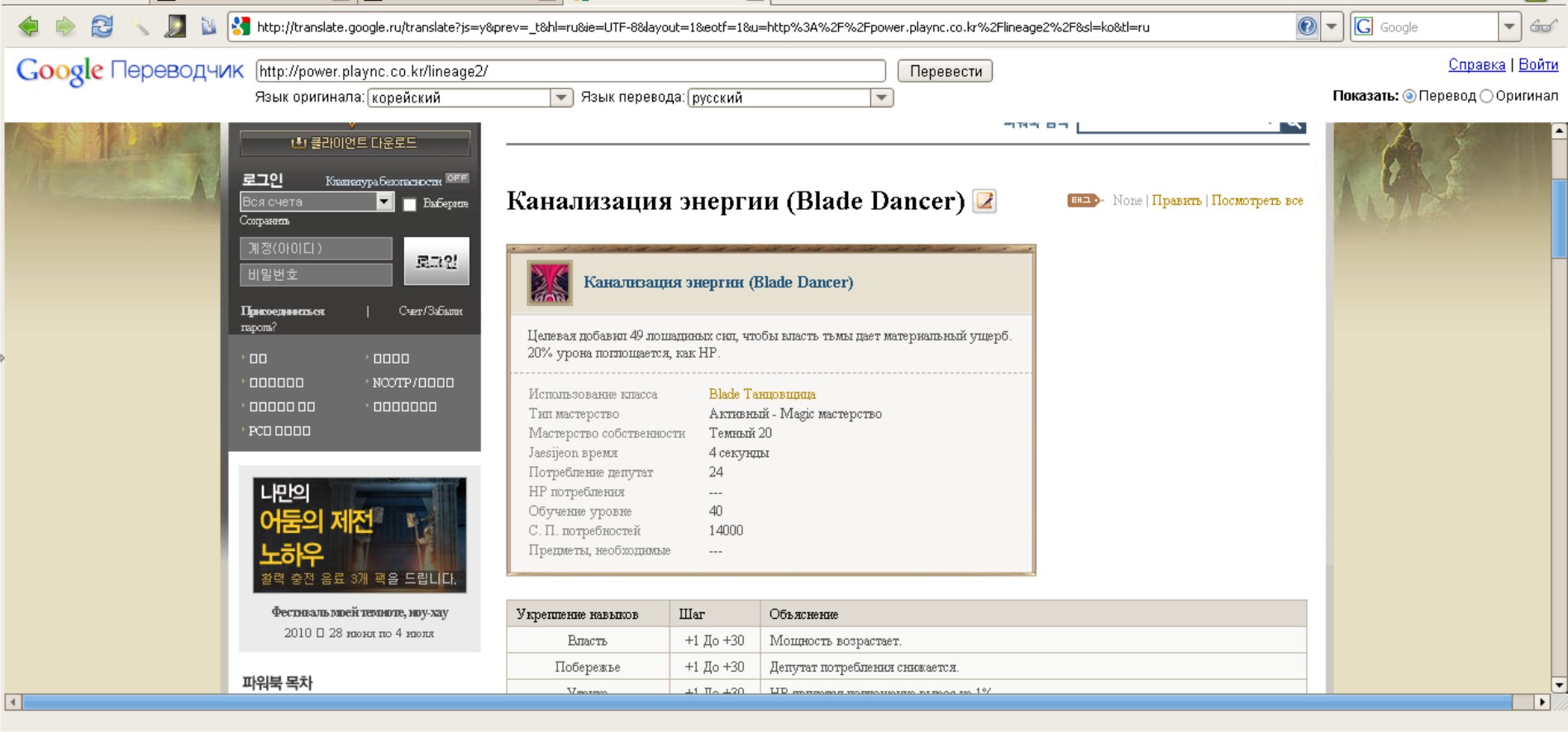Focus the browser address bar

774,27
